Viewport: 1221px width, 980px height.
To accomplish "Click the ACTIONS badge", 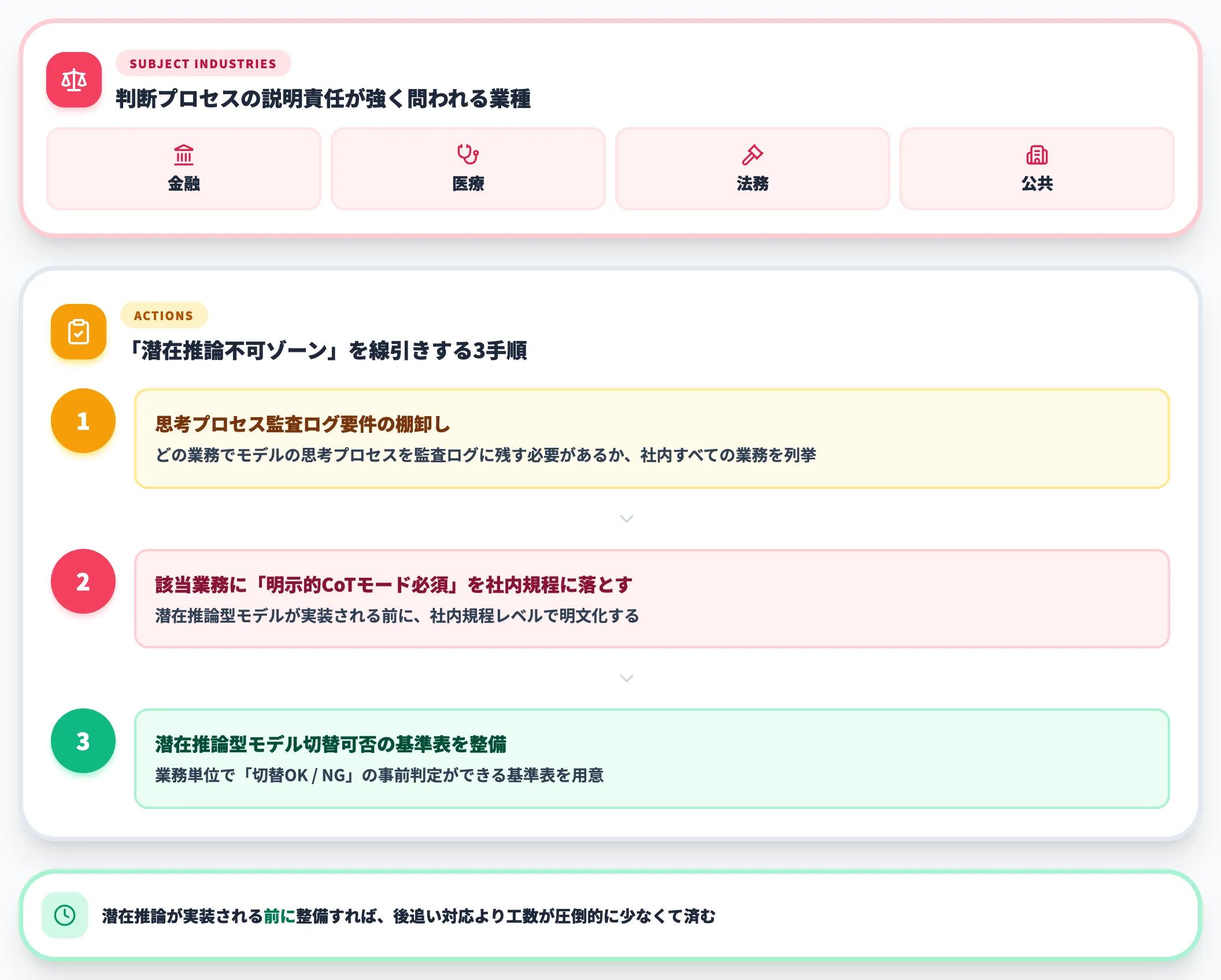I will pyautogui.click(x=164, y=315).
